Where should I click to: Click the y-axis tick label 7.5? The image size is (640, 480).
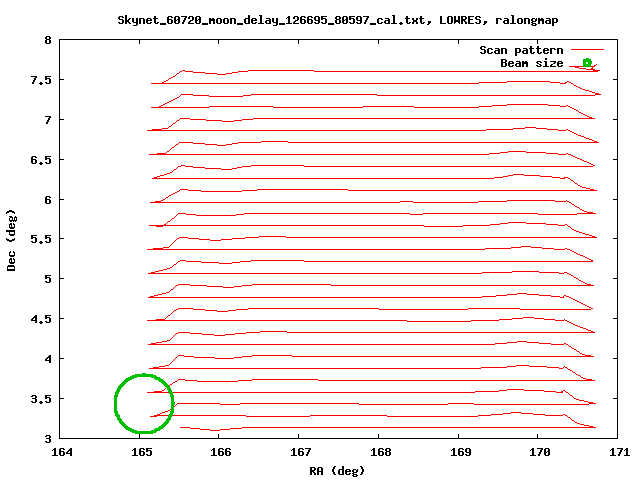click(41, 80)
